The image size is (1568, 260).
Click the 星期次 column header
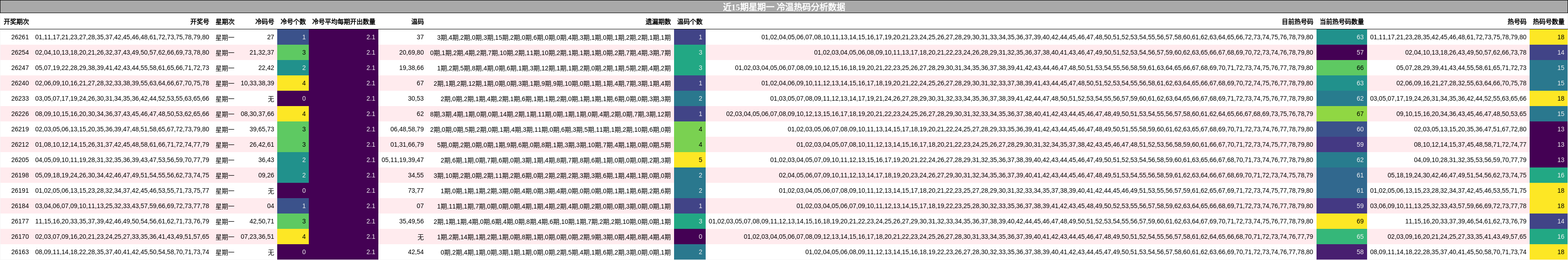224,21
